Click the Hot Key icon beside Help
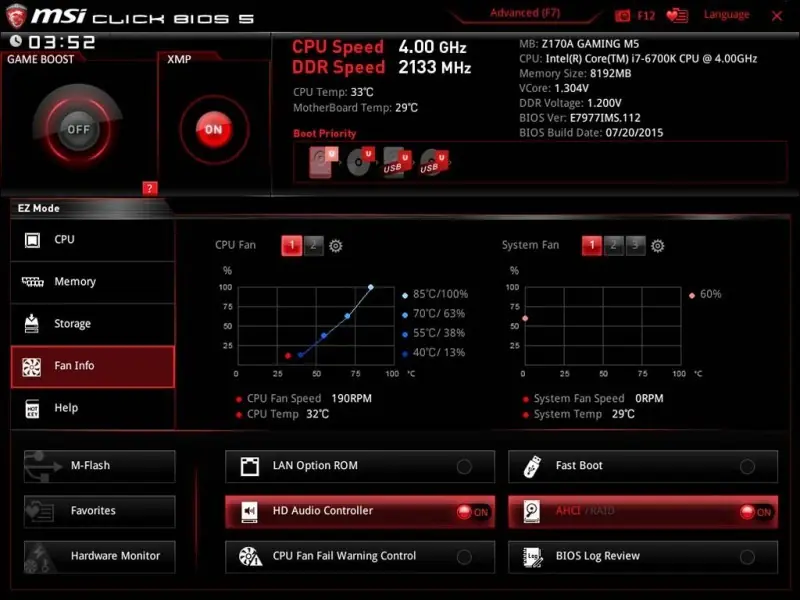The width and height of the screenshot is (800, 600). tap(32, 409)
